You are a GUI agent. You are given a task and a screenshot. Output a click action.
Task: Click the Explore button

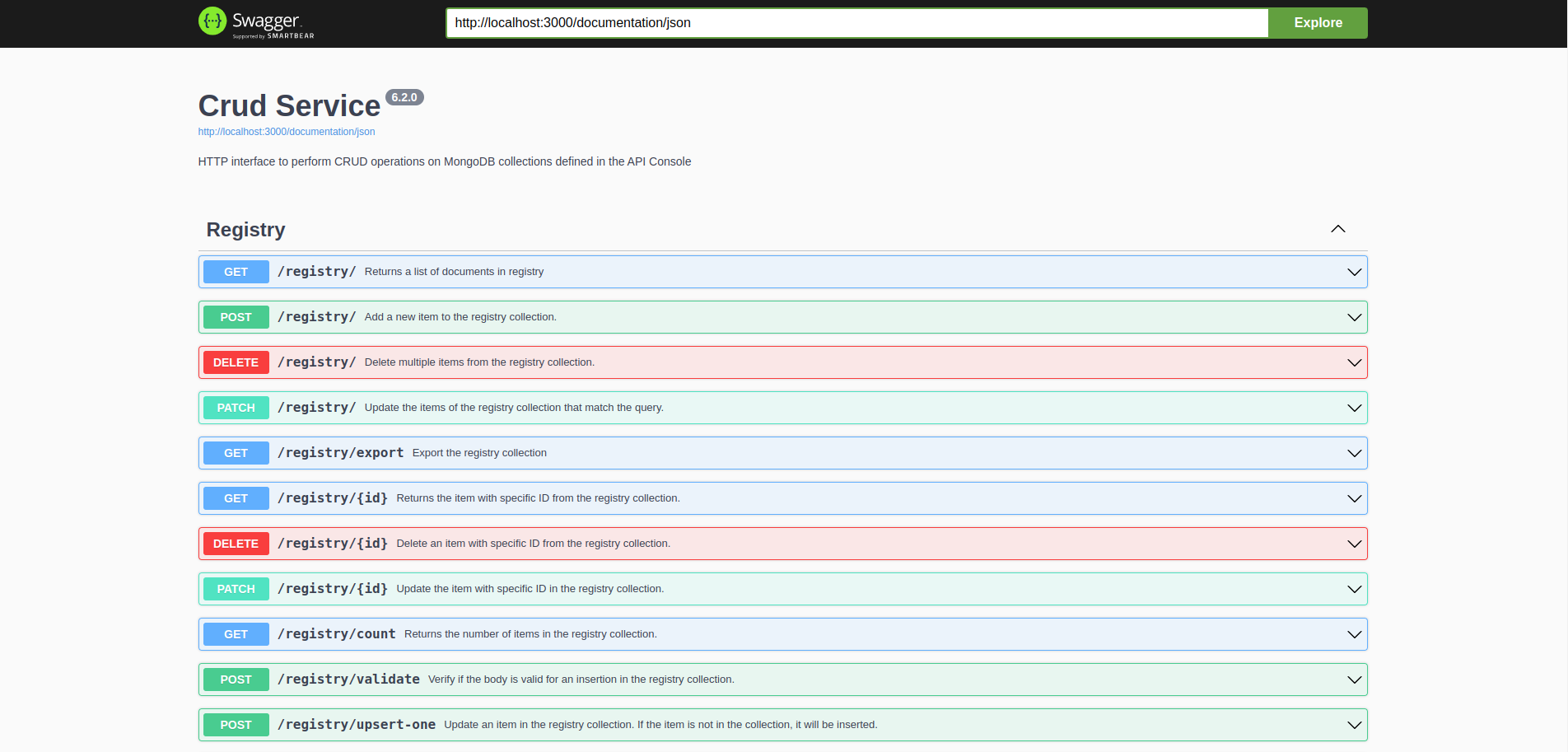pyautogui.click(x=1317, y=23)
